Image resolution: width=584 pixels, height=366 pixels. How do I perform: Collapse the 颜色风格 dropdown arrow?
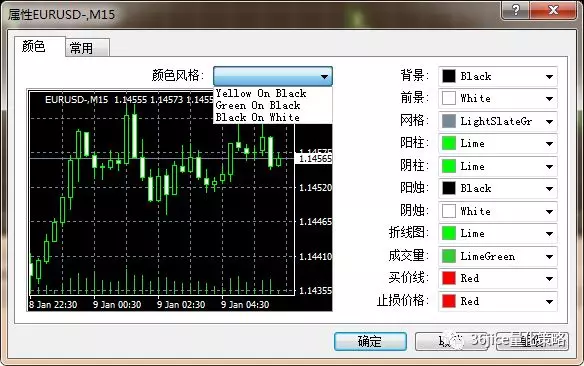(x=324, y=76)
